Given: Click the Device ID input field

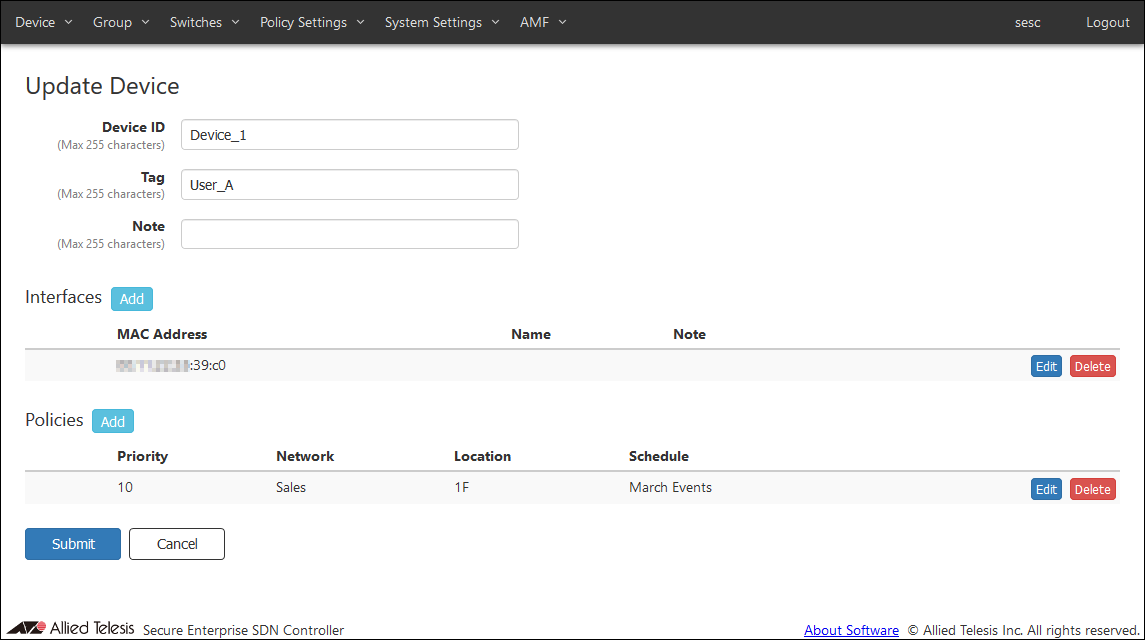Looking at the screenshot, I should 349,135.
